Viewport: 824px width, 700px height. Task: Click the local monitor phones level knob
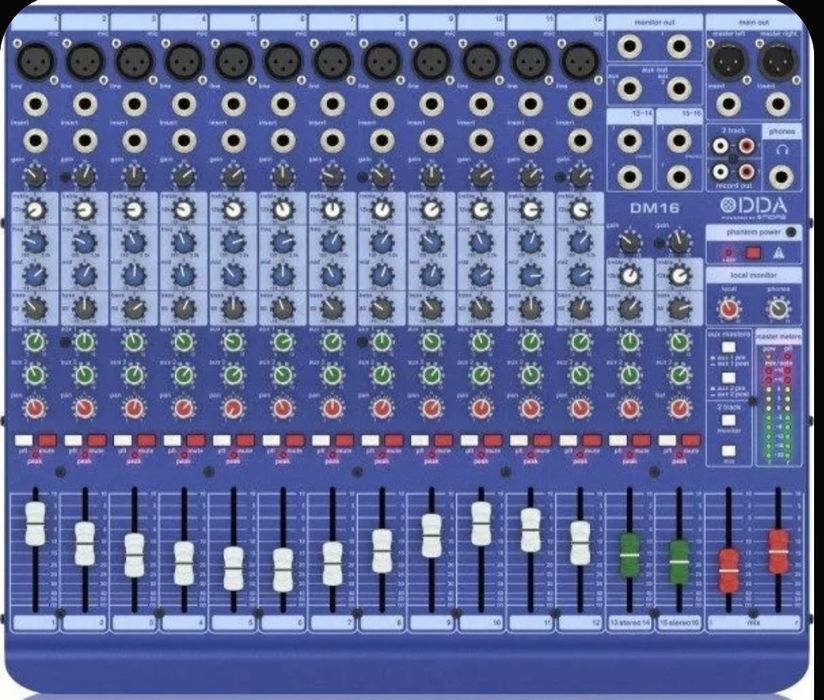point(778,309)
